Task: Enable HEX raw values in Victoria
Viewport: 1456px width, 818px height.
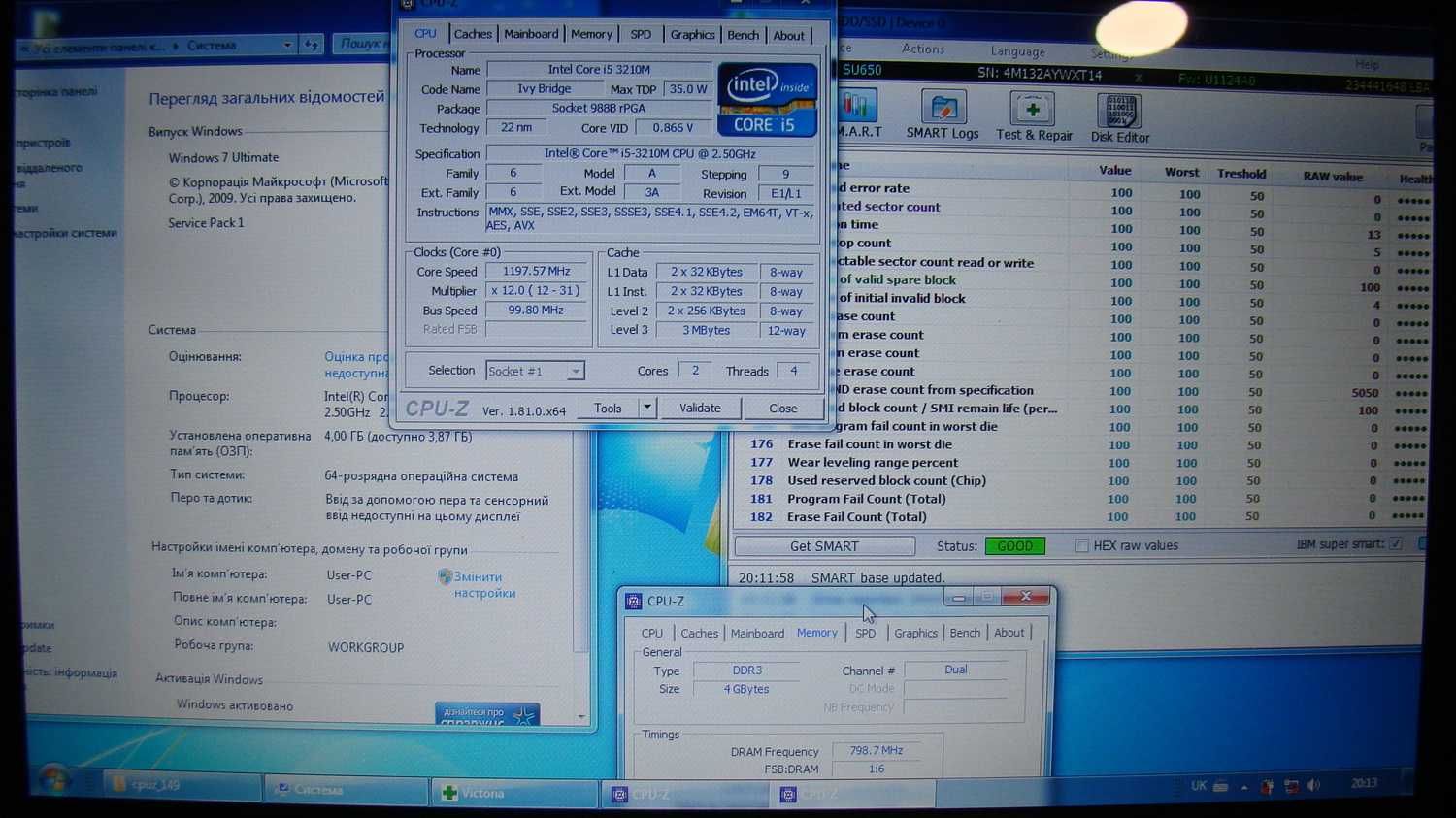Action: click(x=1081, y=546)
